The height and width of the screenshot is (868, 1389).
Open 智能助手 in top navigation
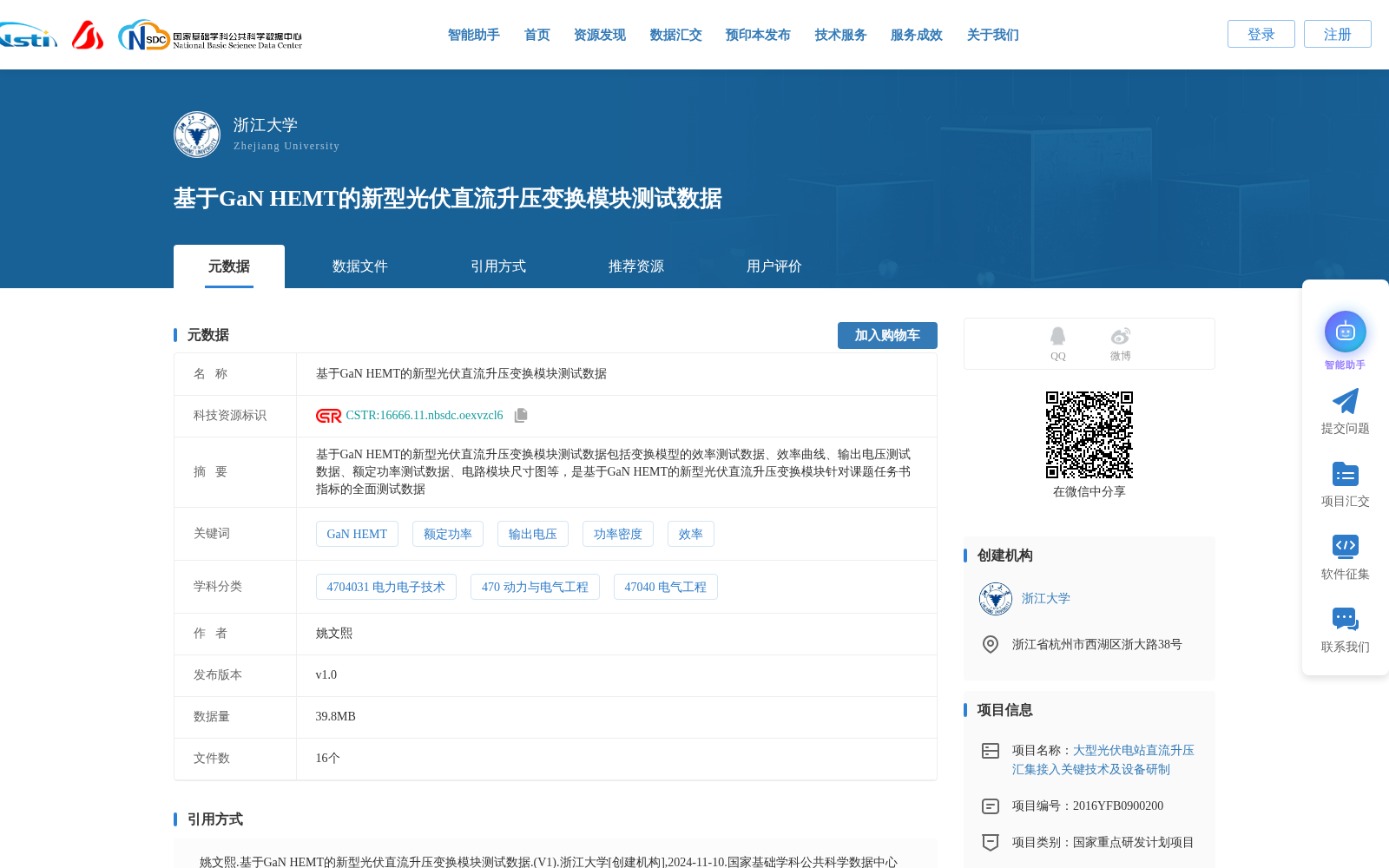click(x=474, y=35)
